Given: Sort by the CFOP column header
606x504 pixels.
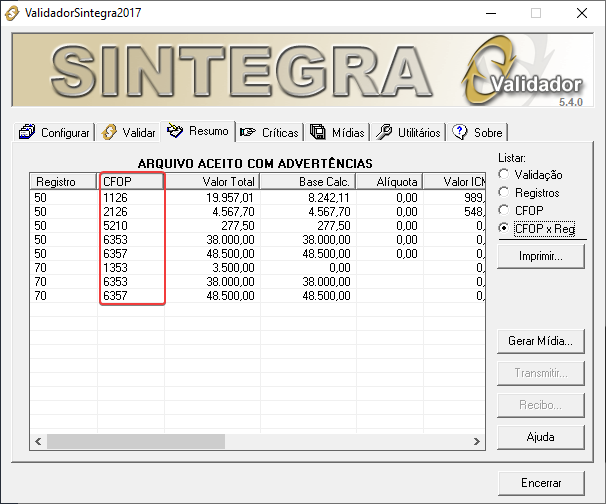Looking at the screenshot, I should pos(131,182).
